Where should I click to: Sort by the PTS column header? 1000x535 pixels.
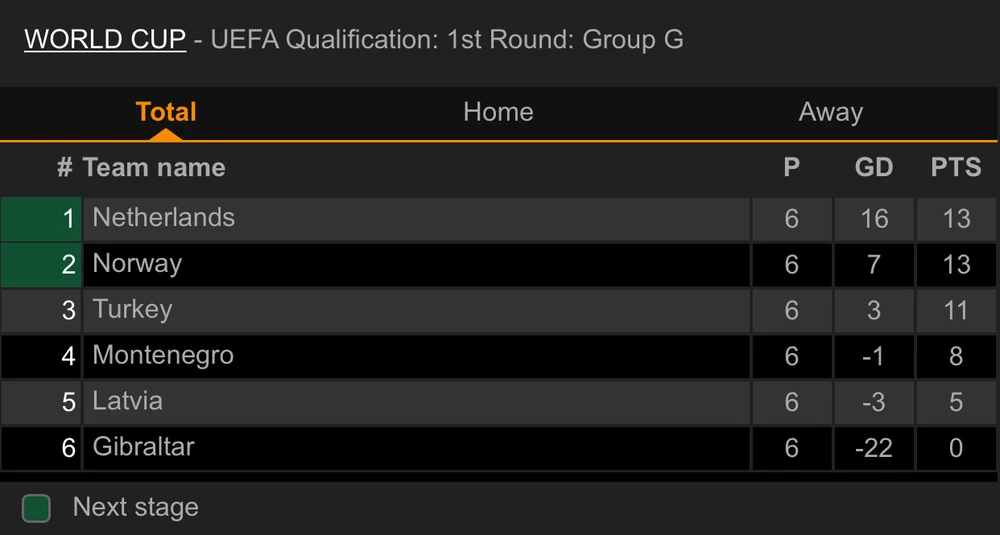click(x=956, y=168)
